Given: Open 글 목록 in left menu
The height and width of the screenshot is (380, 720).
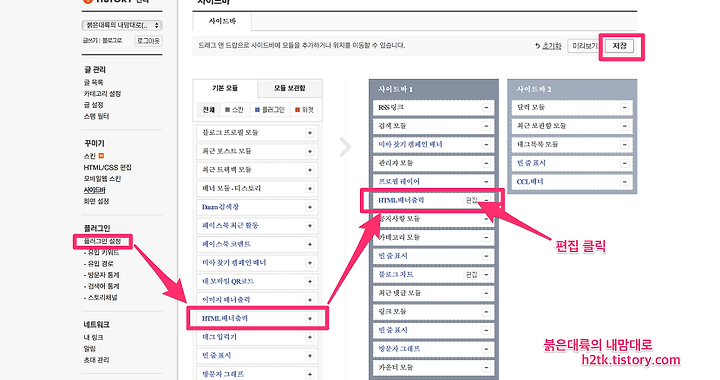Looking at the screenshot, I should tap(94, 83).
